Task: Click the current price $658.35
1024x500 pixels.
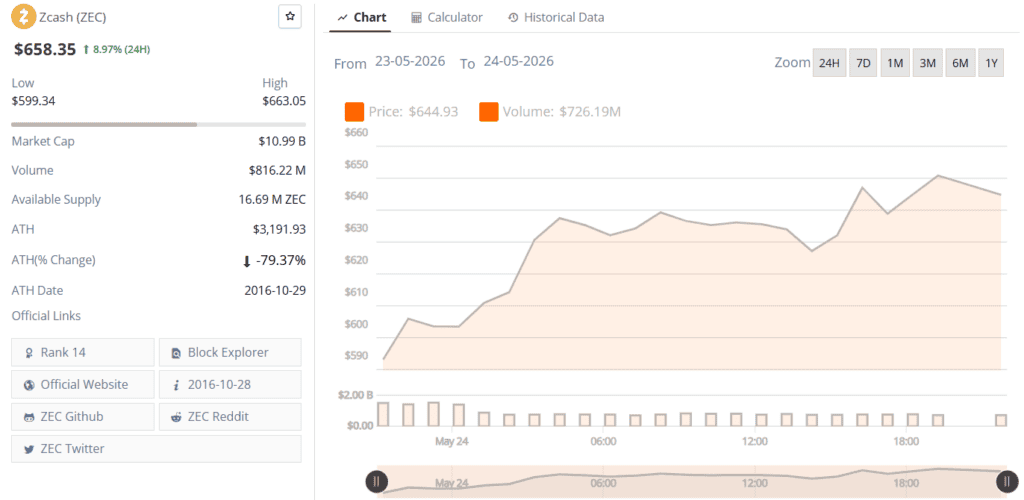Action: click(44, 49)
